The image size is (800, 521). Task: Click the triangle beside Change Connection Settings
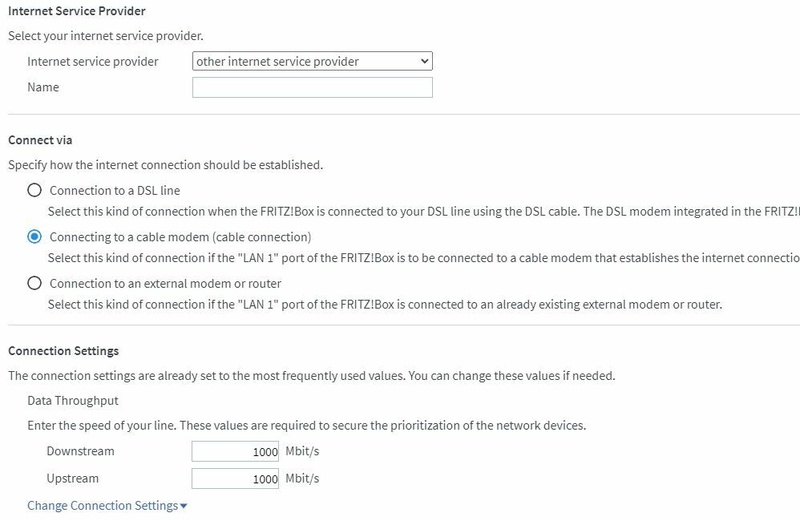click(x=184, y=506)
